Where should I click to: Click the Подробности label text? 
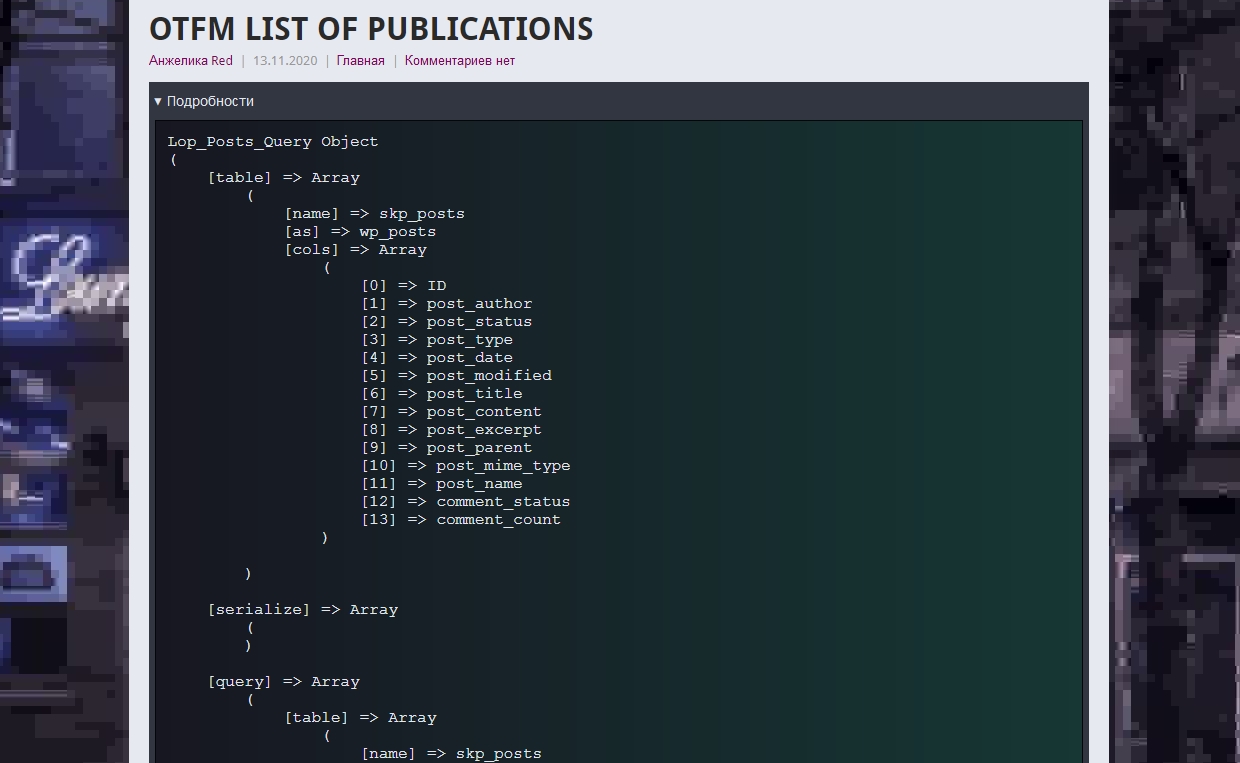coord(210,101)
